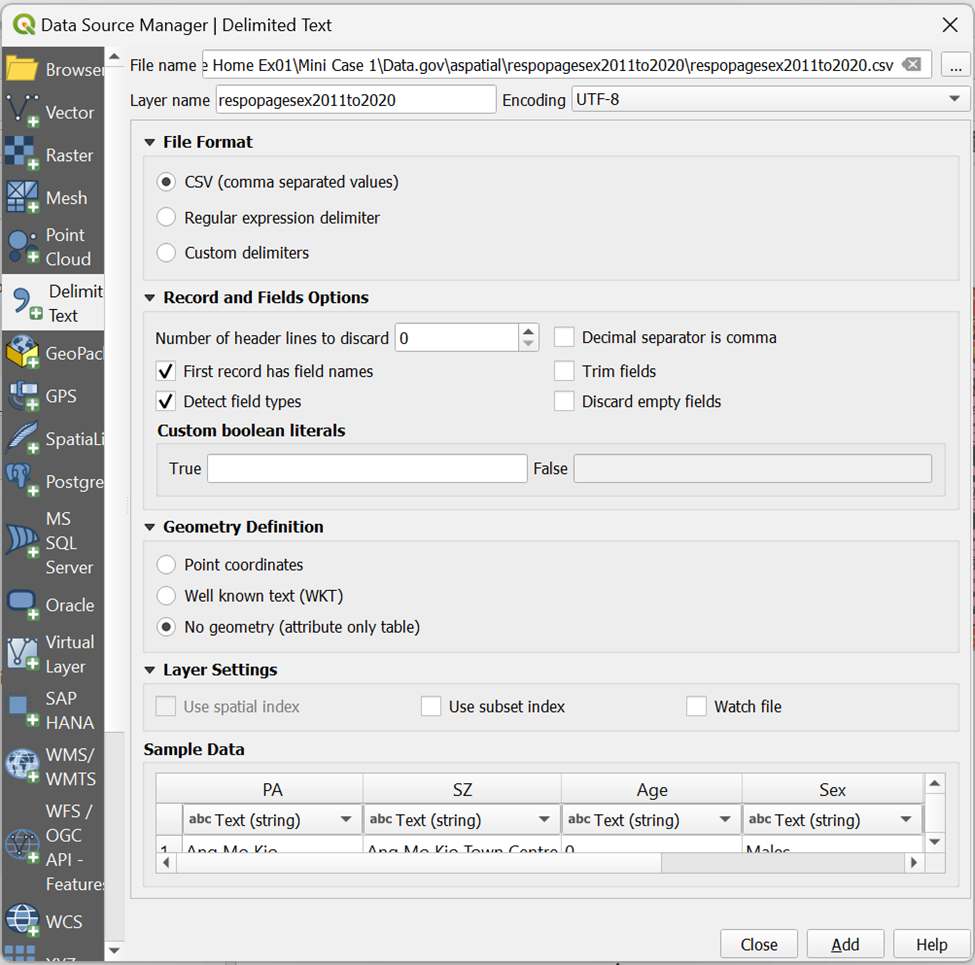Select the Oracle database icon
975x965 pixels.
pos(22,605)
